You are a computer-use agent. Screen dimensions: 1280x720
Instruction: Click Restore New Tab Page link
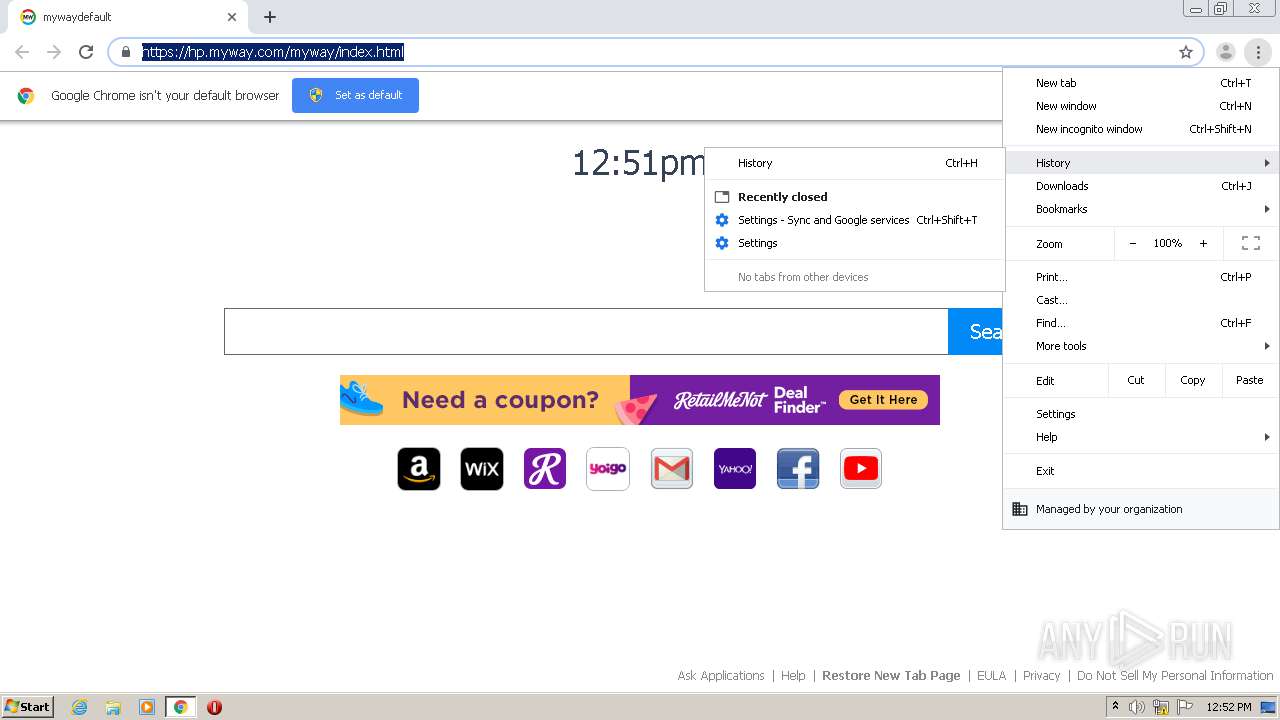(x=891, y=676)
